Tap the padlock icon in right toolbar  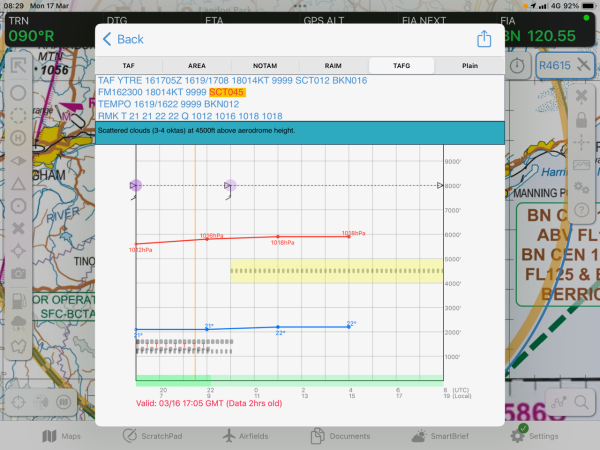pos(580,118)
